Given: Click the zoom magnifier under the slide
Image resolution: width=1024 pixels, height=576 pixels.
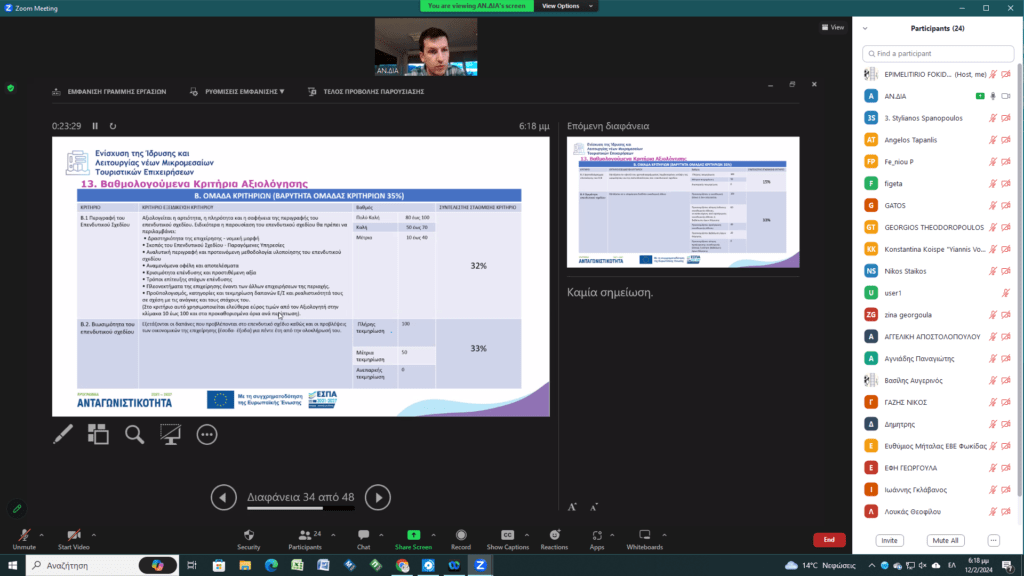Looking at the screenshot, I should coord(134,434).
